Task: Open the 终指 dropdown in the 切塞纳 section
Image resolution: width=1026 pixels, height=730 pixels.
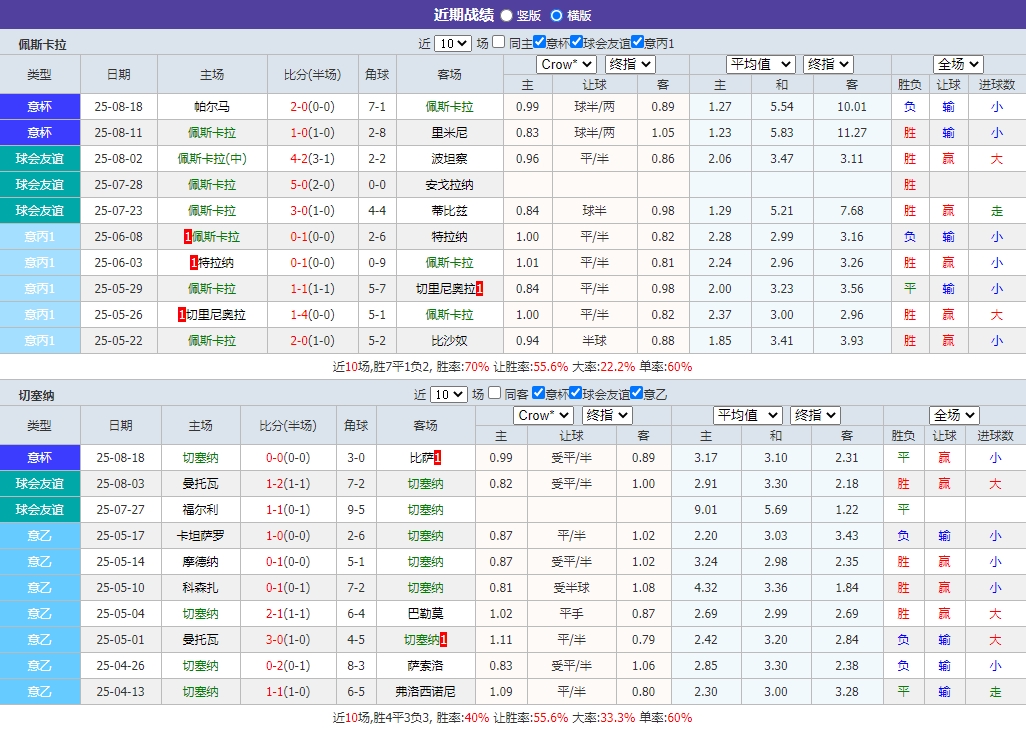Action: [605, 415]
